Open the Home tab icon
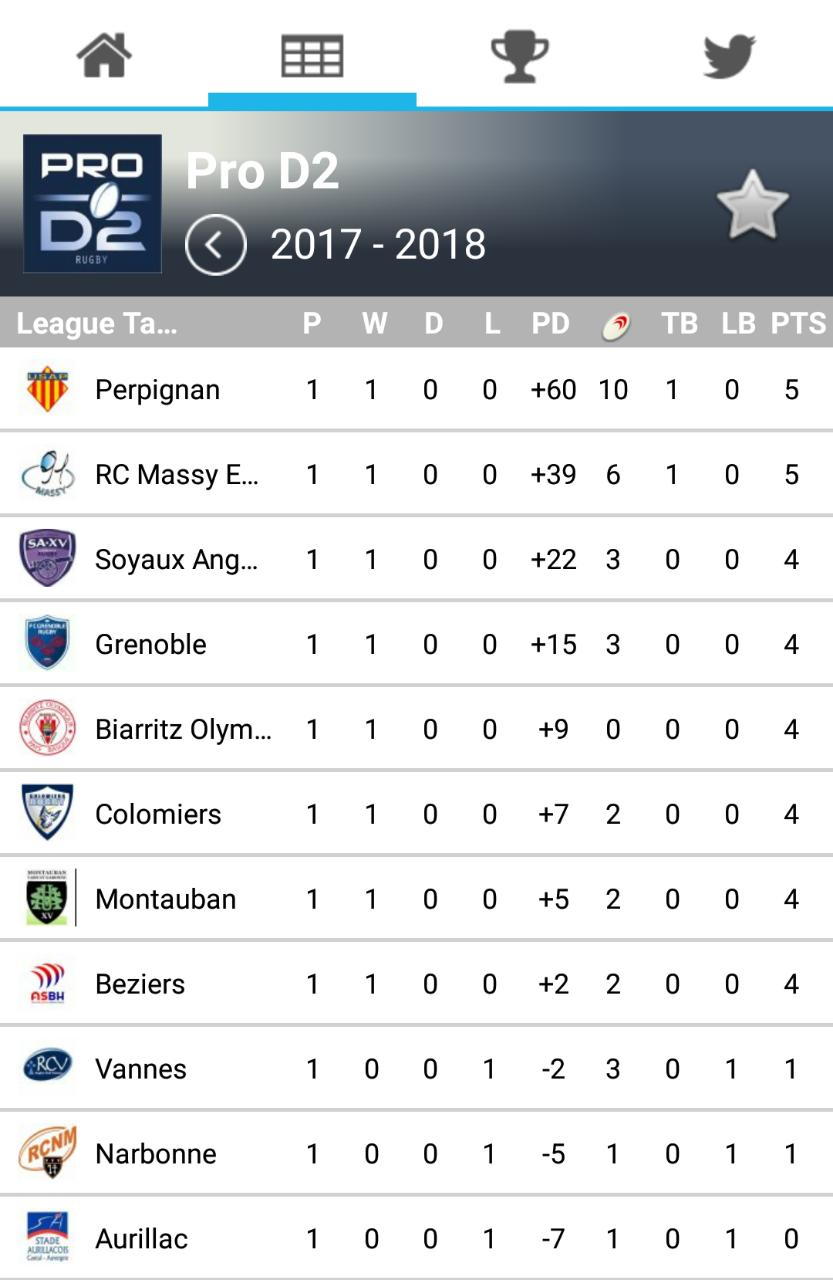 [104, 55]
